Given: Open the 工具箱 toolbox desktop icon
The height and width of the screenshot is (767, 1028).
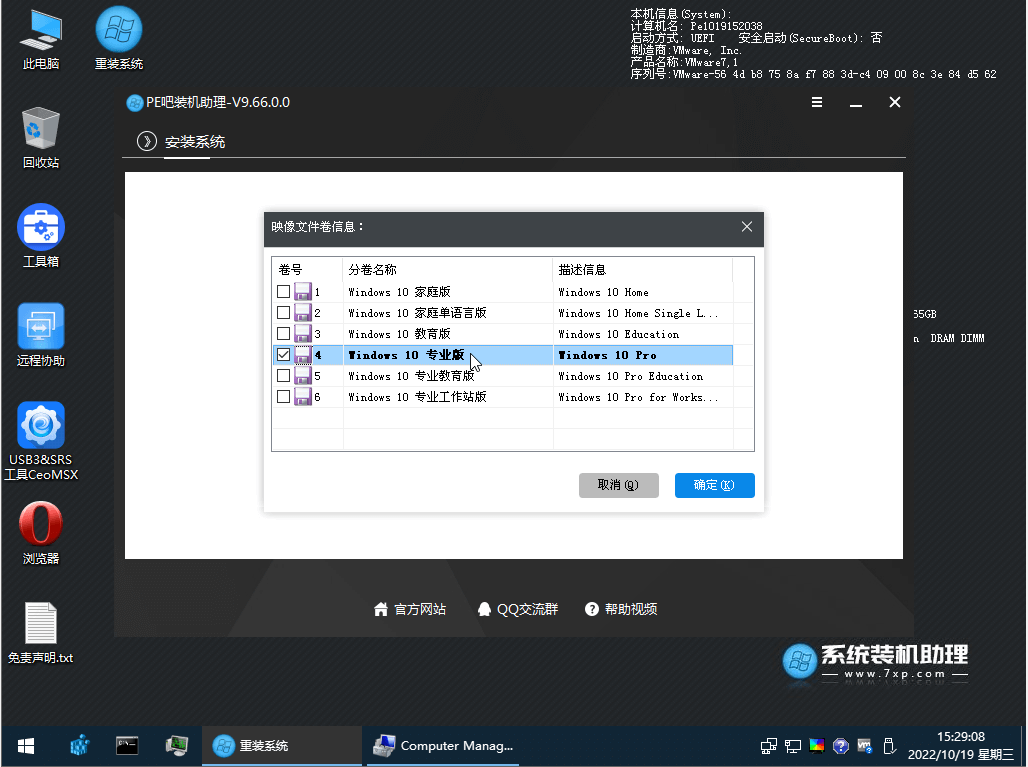Looking at the screenshot, I should click(x=41, y=236).
